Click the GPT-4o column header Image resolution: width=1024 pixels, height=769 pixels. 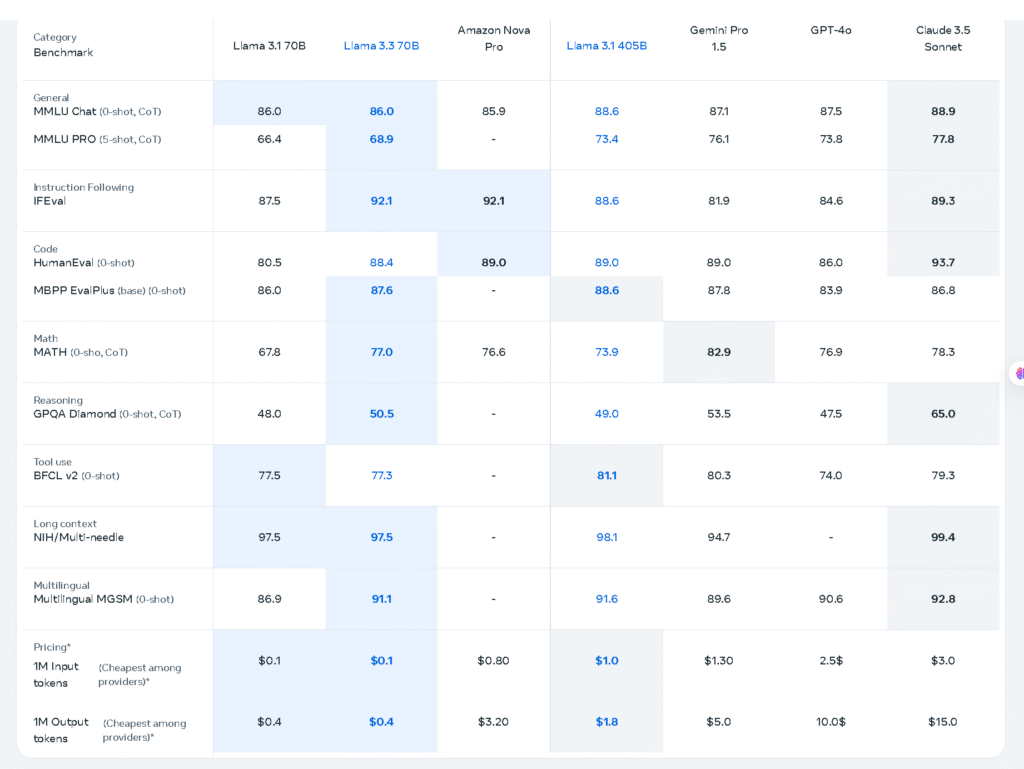pos(830,30)
